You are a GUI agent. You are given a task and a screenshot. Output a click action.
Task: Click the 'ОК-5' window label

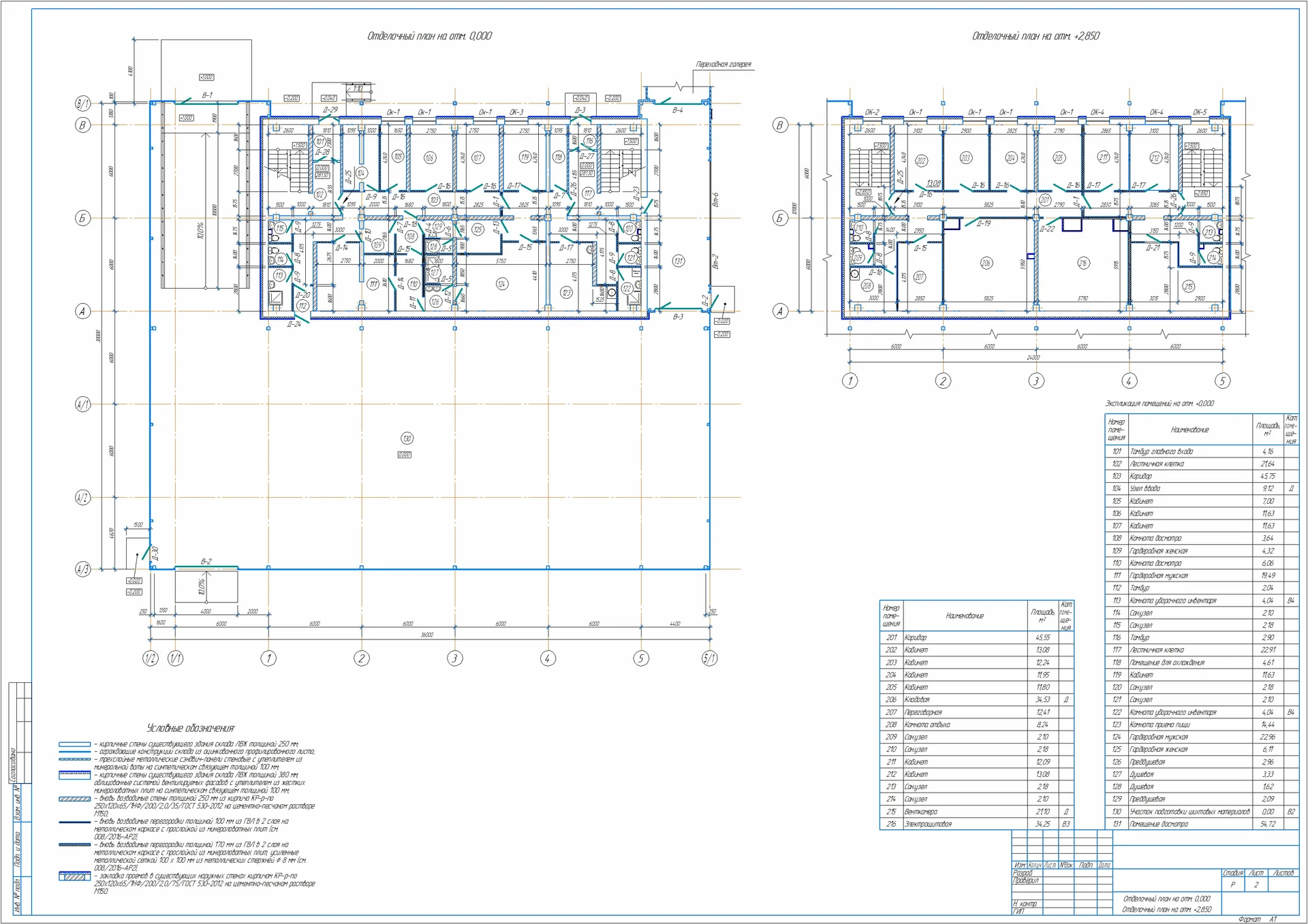pos(1200,112)
